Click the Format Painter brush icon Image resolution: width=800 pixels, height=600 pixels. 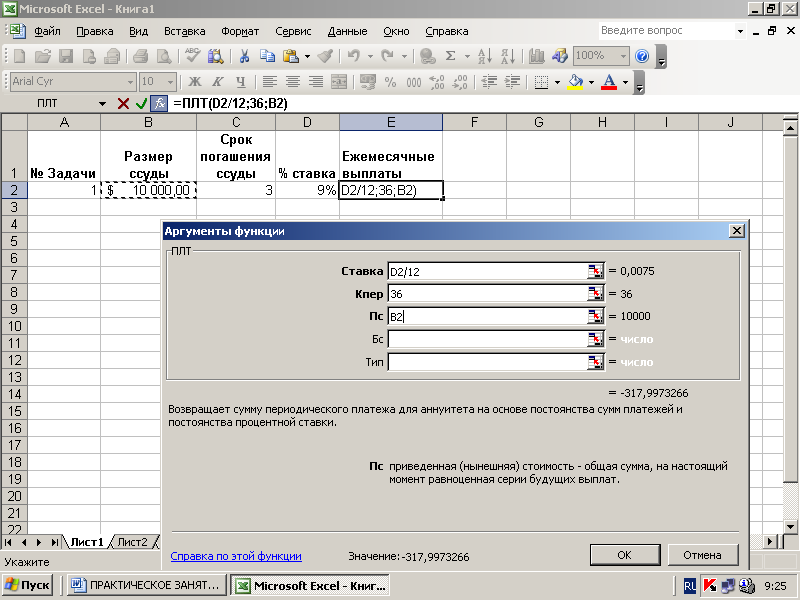[325, 56]
